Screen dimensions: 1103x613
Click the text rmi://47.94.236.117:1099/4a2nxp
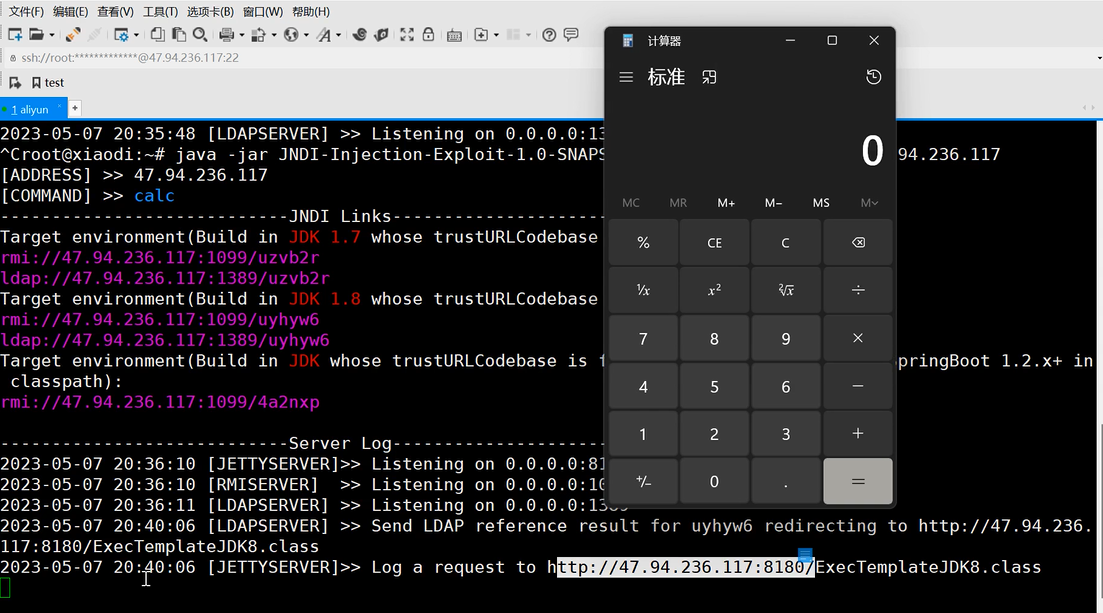pos(160,402)
